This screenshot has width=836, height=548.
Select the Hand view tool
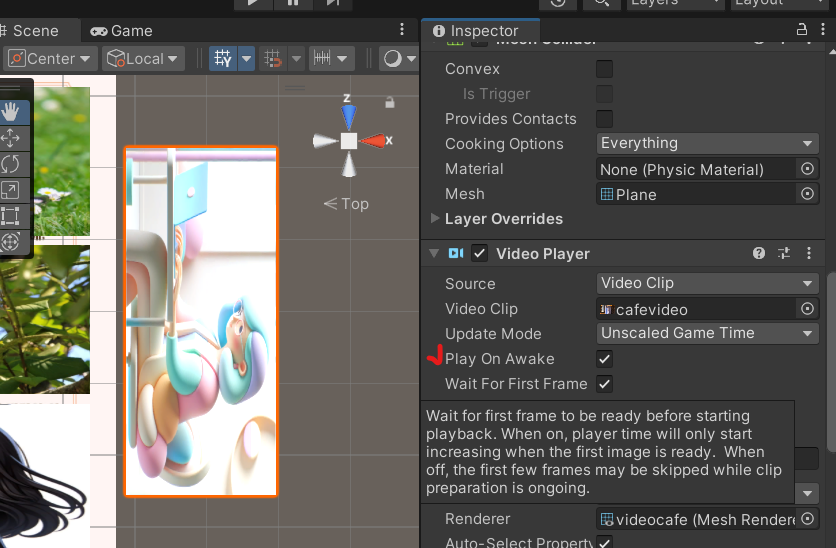(11, 112)
